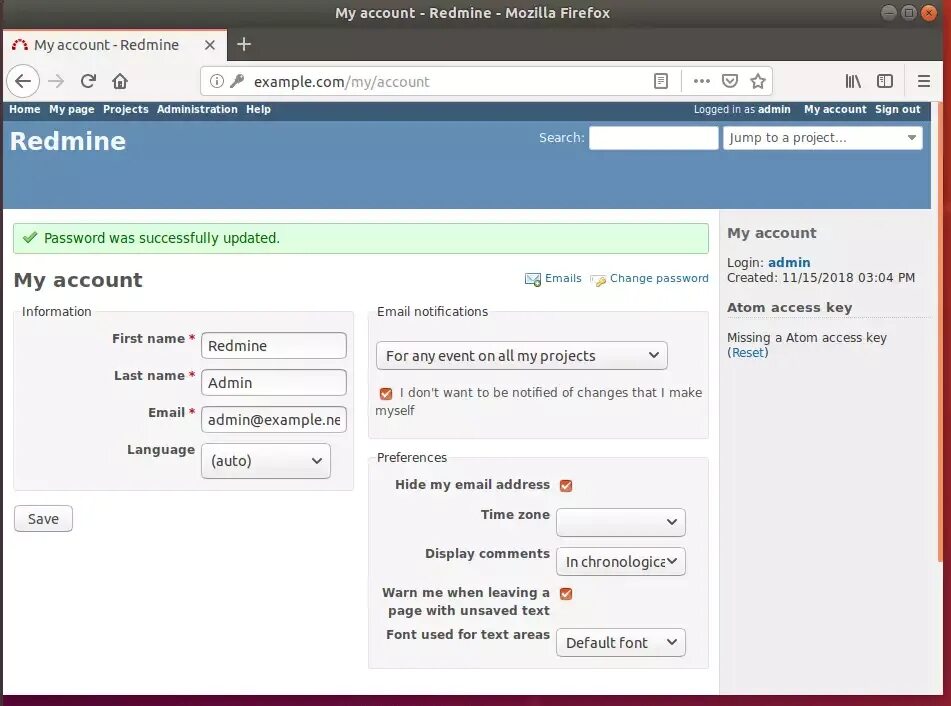This screenshot has width=951, height=706.
Task: Click the saved login key icon
Action: click(237, 81)
